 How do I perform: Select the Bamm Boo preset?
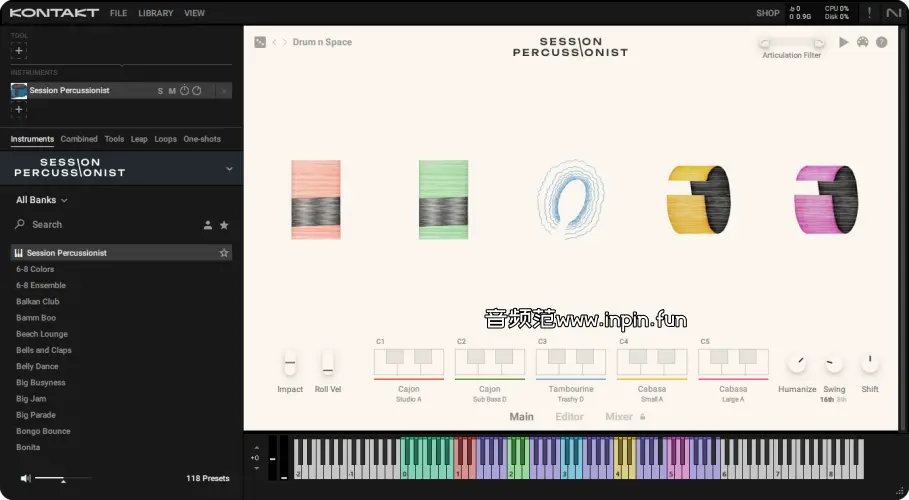click(x=36, y=318)
